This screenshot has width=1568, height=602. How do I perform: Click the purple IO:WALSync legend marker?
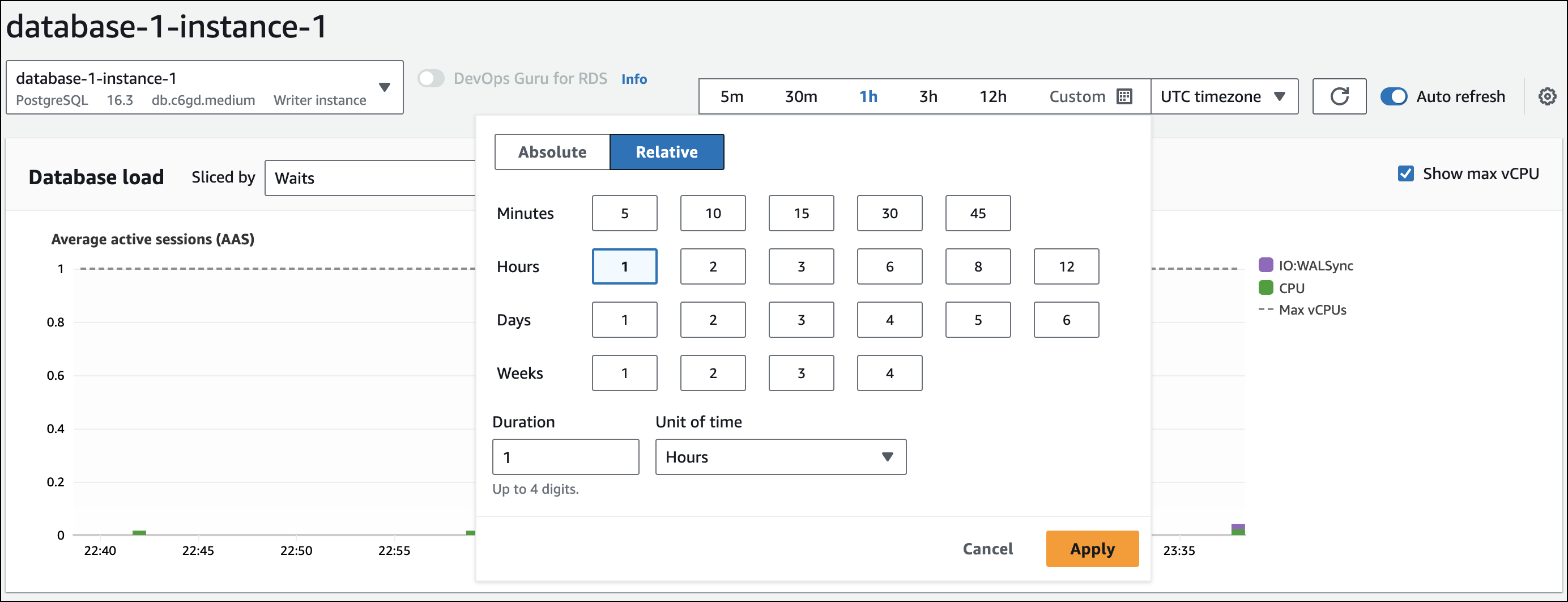click(x=1266, y=265)
